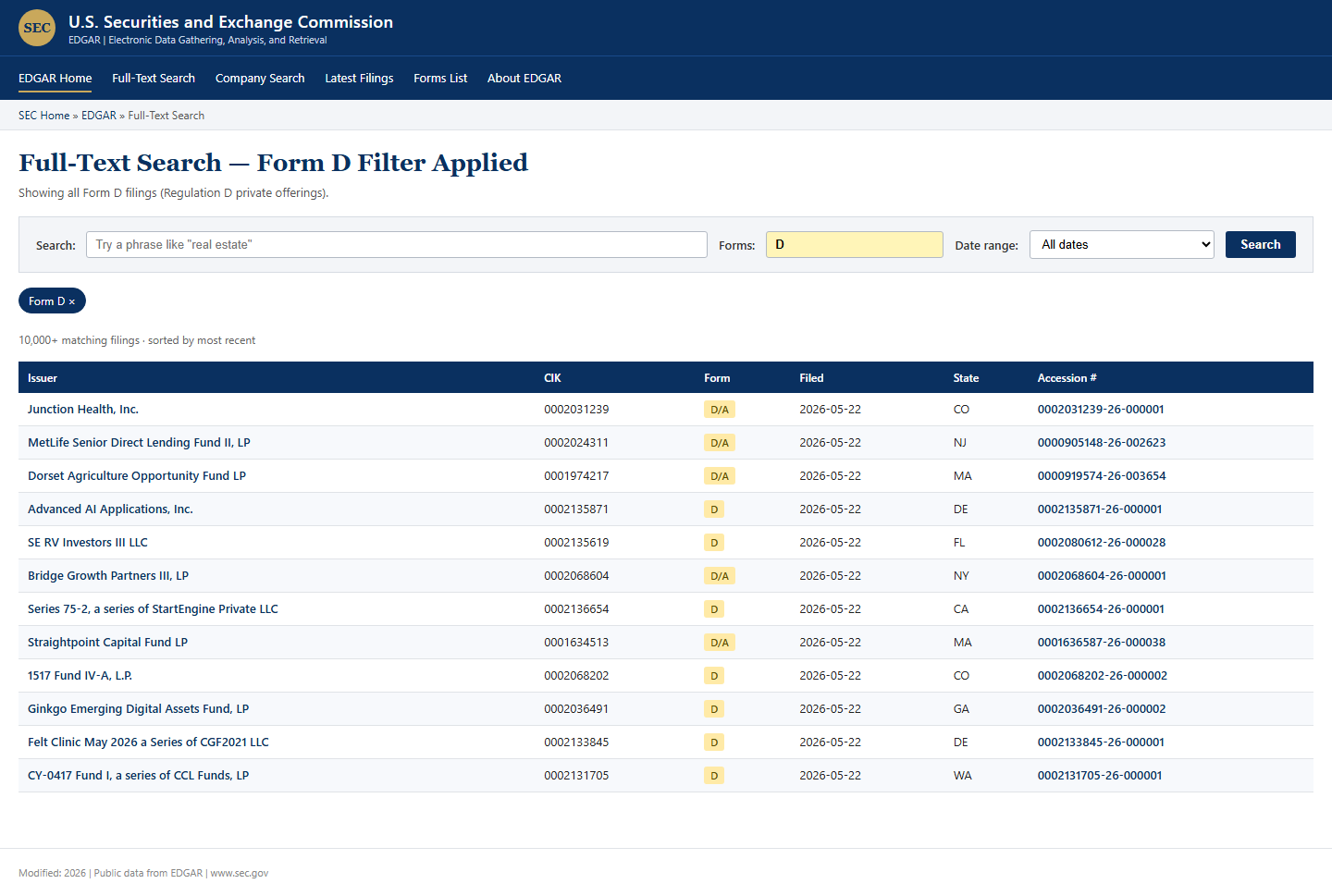Open accession 0000919574-26-003654
The width and height of the screenshot is (1332, 896).
tap(1102, 476)
